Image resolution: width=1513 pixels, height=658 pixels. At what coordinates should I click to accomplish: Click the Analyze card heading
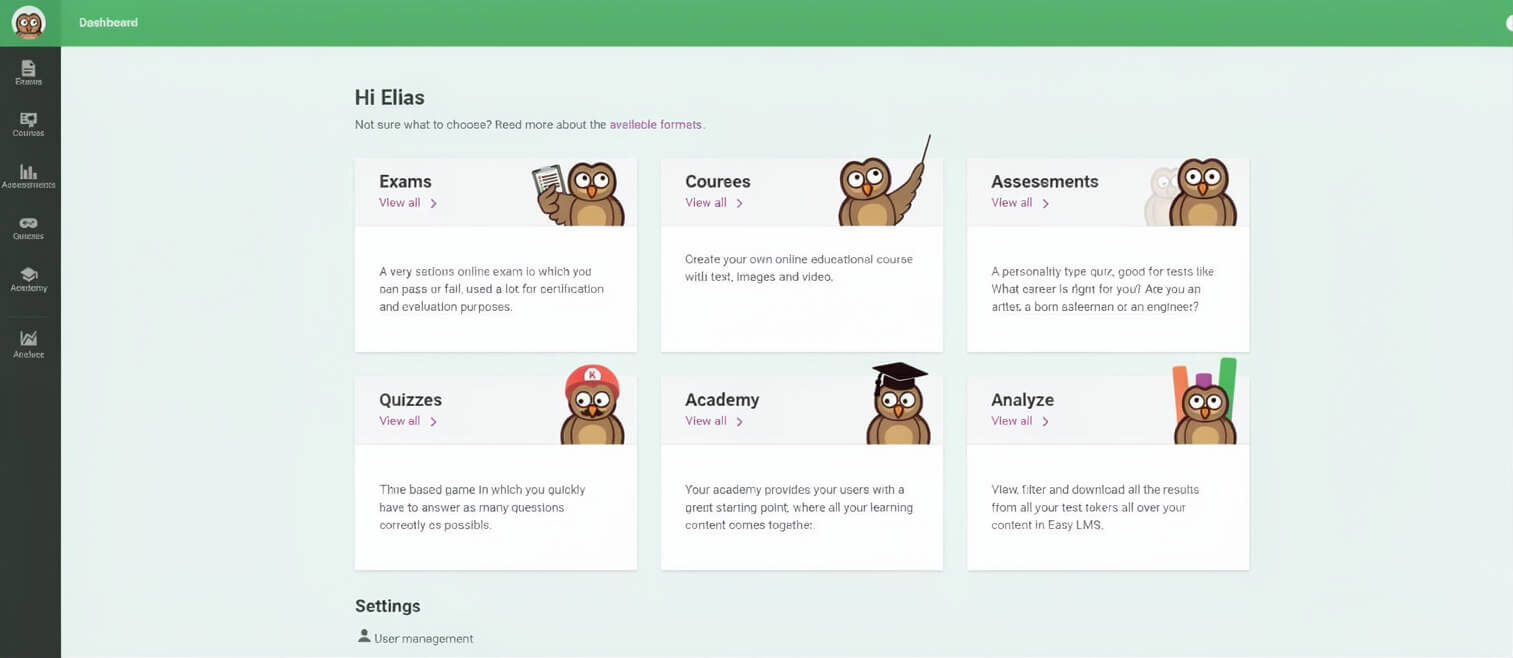click(1022, 400)
